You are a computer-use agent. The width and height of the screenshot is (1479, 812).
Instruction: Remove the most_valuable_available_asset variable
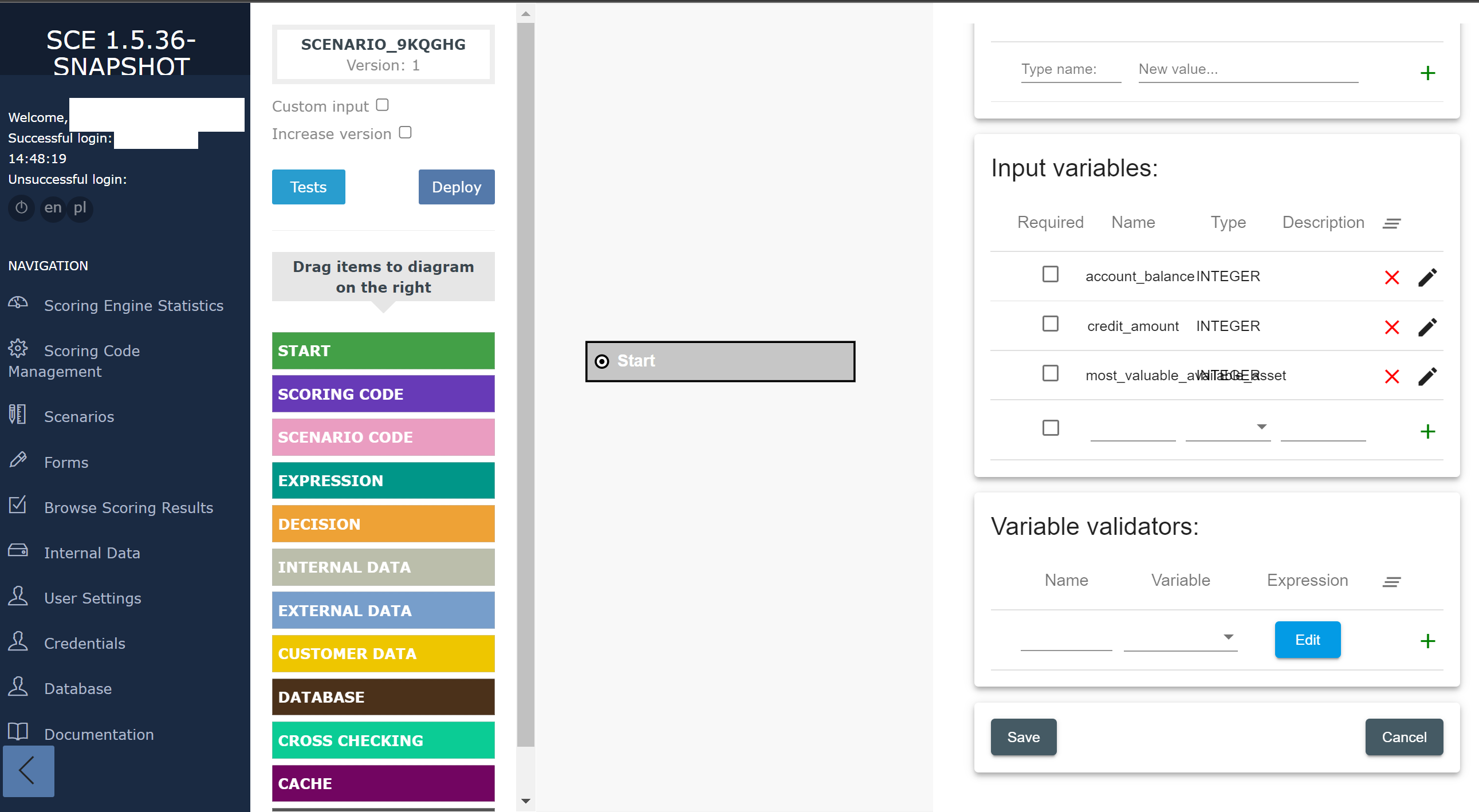coord(1391,377)
